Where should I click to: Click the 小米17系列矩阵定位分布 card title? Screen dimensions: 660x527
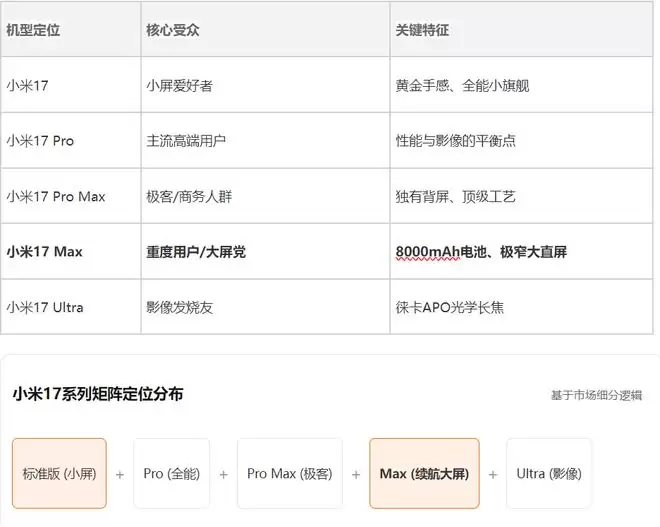pos(98,394)
